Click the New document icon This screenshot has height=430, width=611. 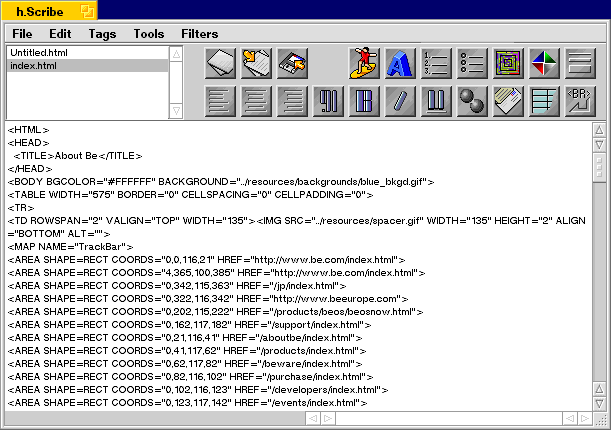tap(220, 63)
